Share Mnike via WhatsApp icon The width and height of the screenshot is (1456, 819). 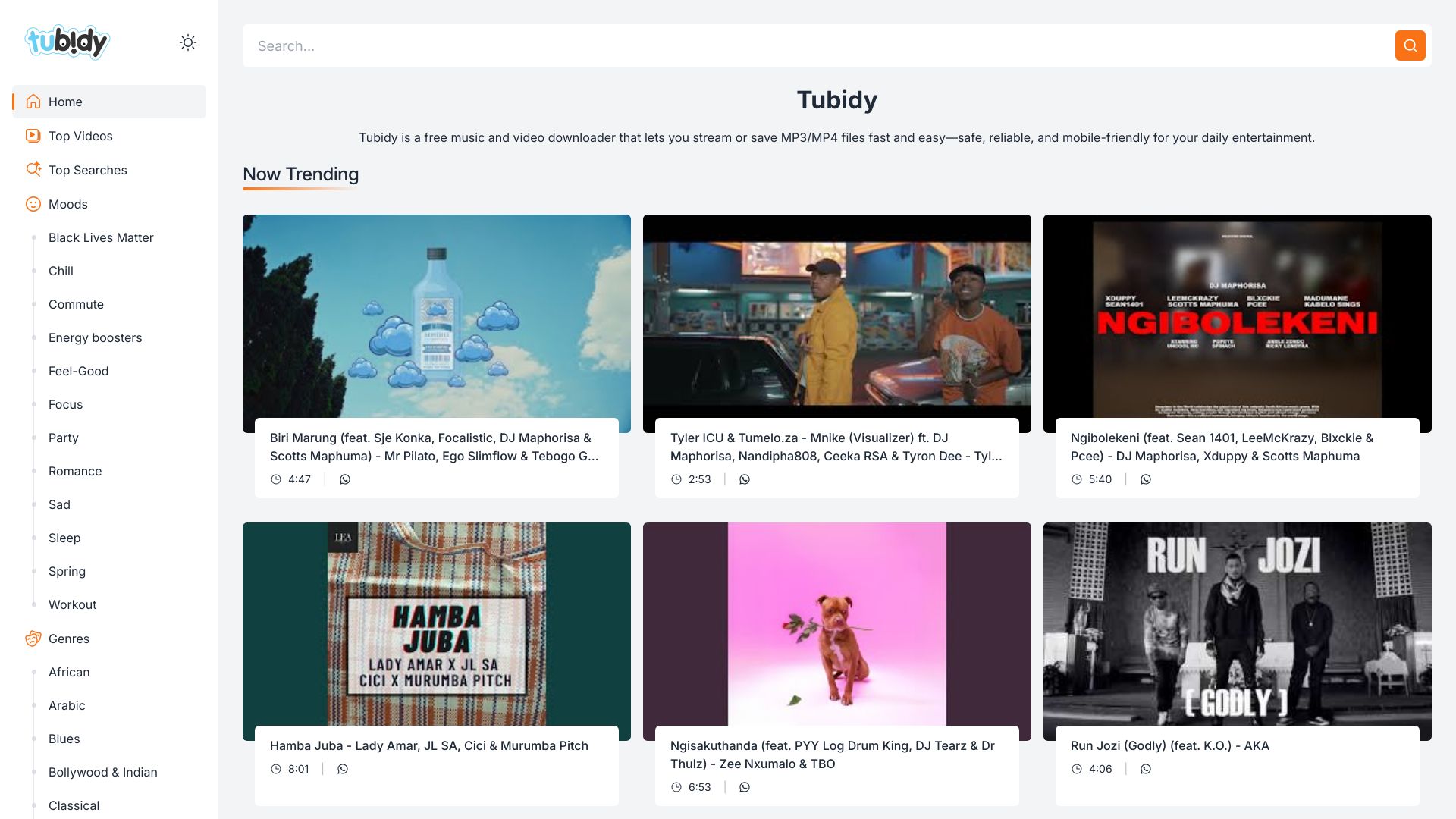coord(745,479)
